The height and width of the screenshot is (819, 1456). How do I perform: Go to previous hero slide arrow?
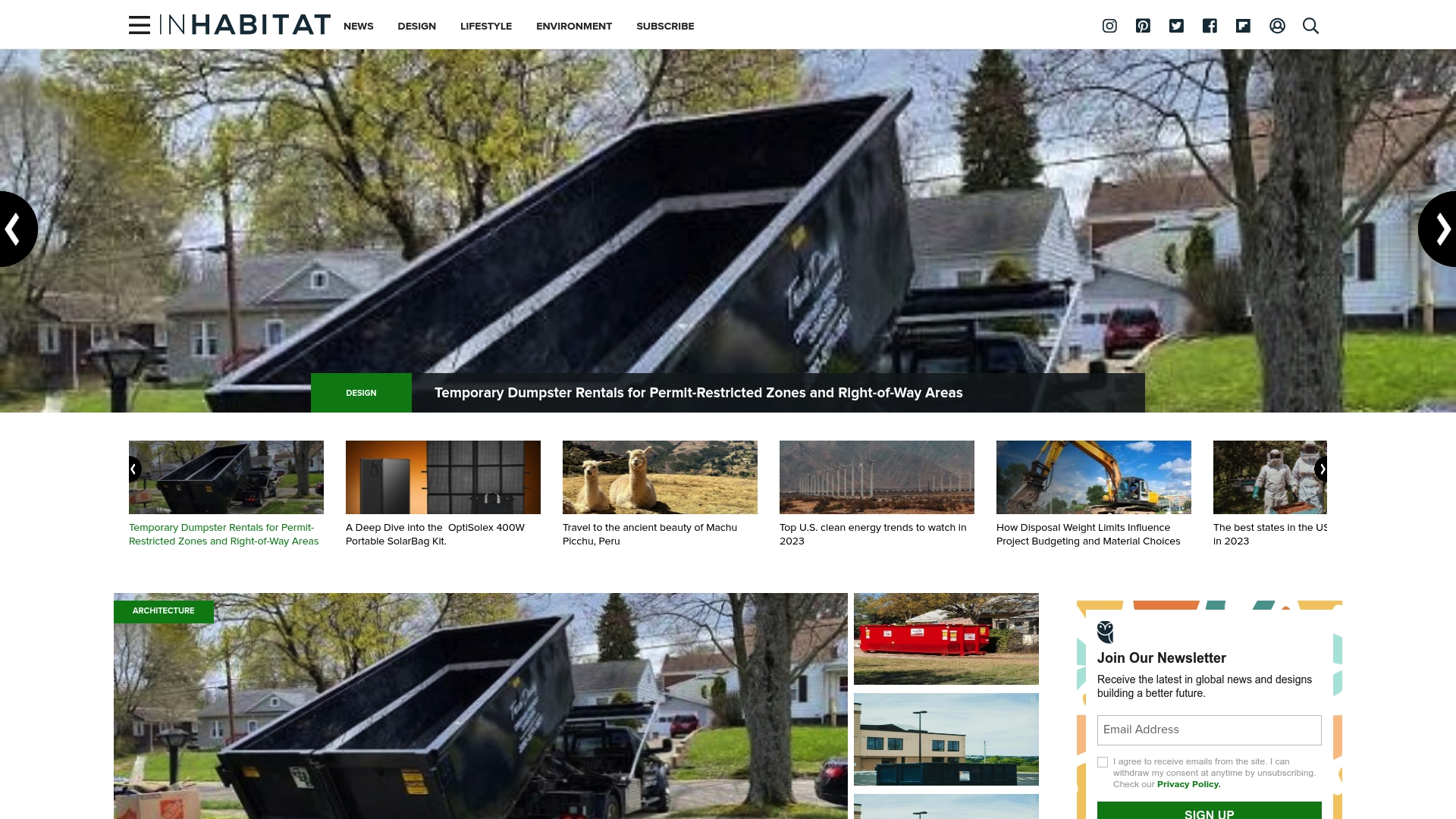point(15,229)
